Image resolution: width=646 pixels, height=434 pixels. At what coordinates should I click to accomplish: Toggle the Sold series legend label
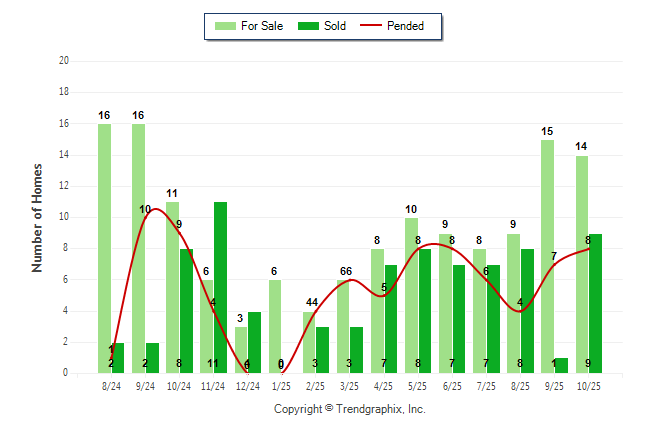coord(335,26)
